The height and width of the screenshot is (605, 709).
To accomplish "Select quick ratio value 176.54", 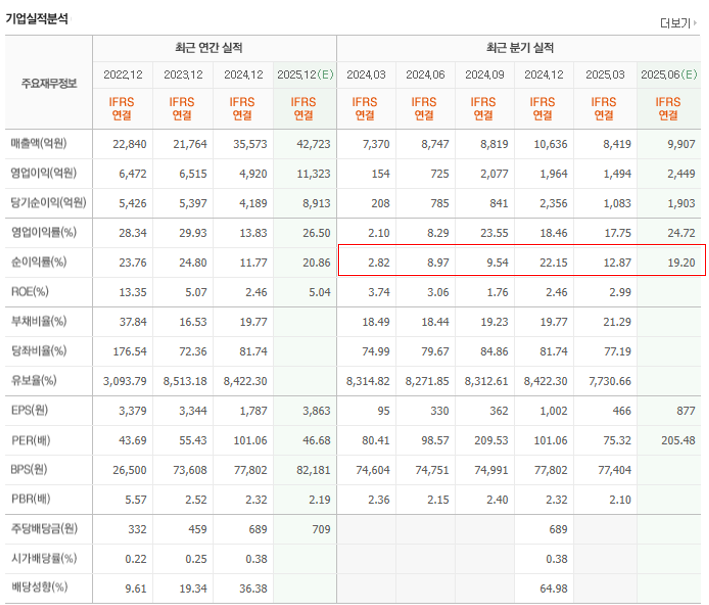I will [130, 352].
